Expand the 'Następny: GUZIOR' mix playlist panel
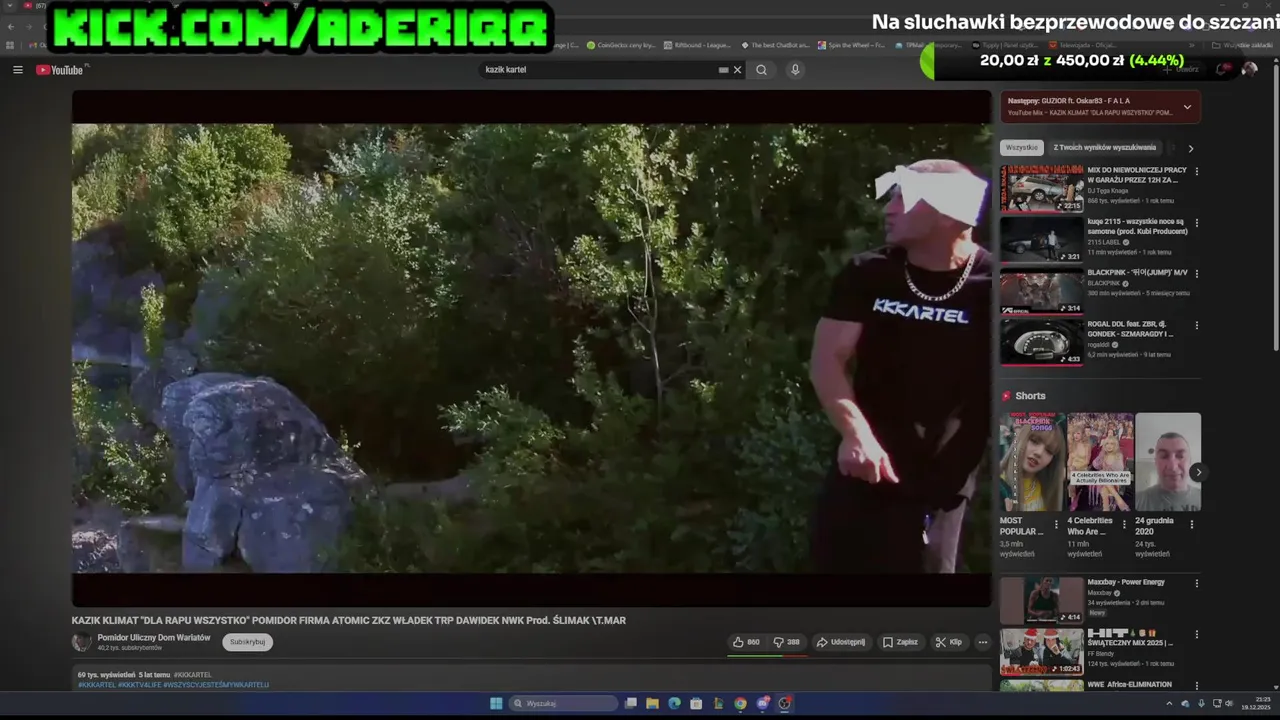The image size is (1280, 720). 1187,107
